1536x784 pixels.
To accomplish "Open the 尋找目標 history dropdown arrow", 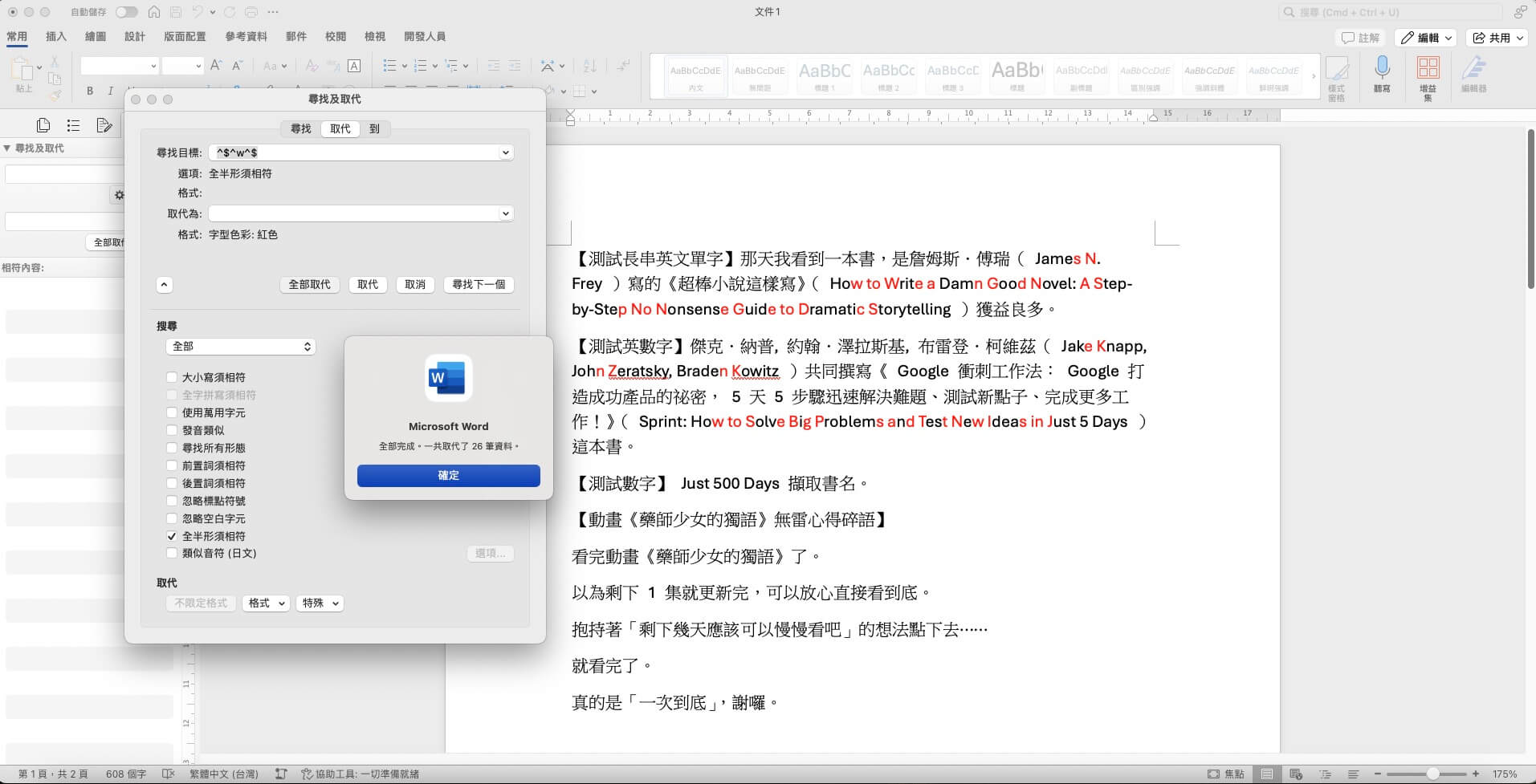I will (505, 152).
